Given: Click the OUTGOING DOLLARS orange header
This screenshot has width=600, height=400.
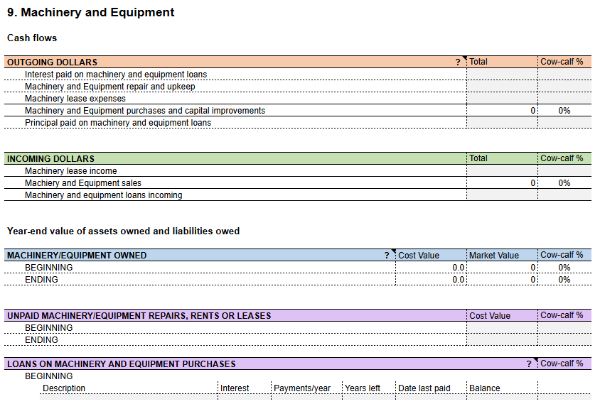Looking at the screenshot, I should pos(230,62).
